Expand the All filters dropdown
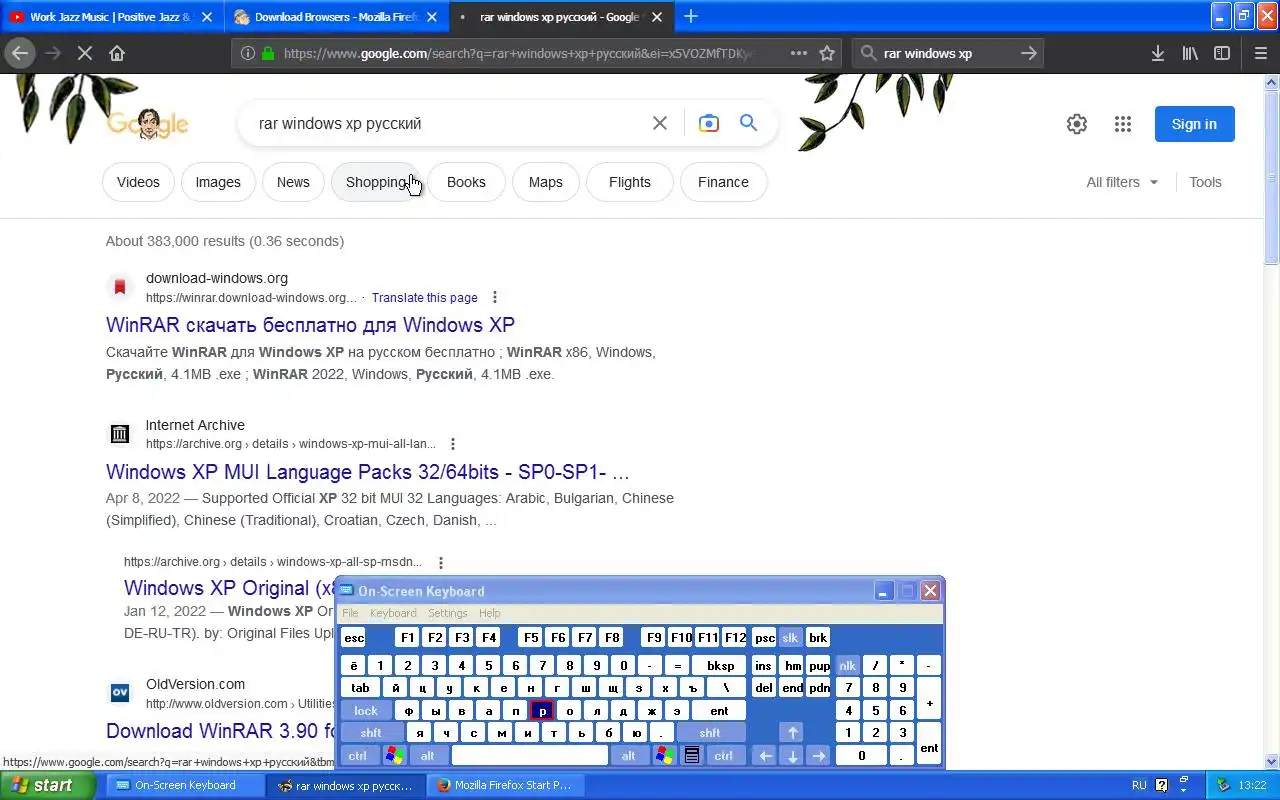1280x800 pixels. [x=1122, y=182]
